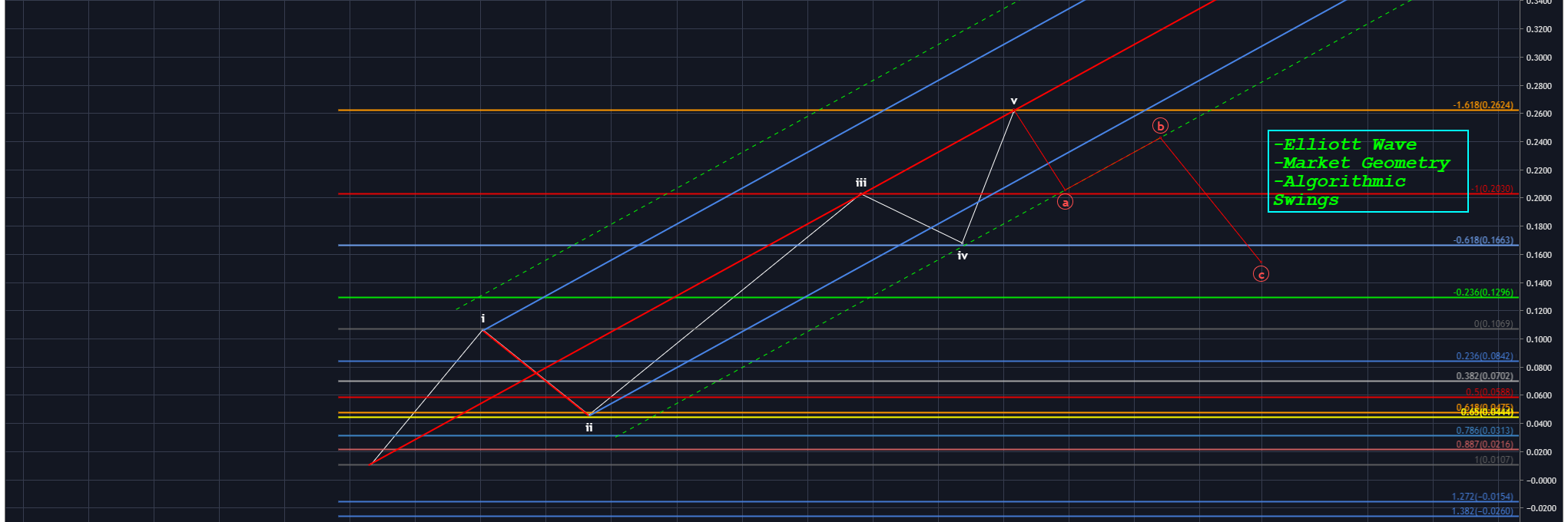Click the 0.2200 price on the axis
1568x522 pixels.
1539,170
